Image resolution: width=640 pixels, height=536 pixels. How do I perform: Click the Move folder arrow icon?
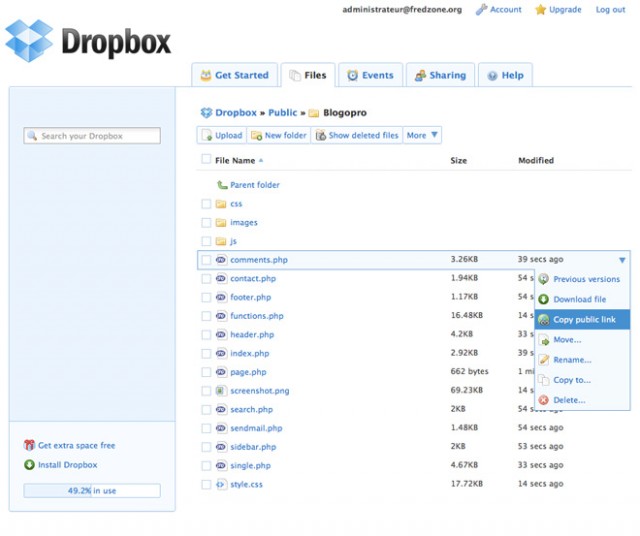point(544,340)
